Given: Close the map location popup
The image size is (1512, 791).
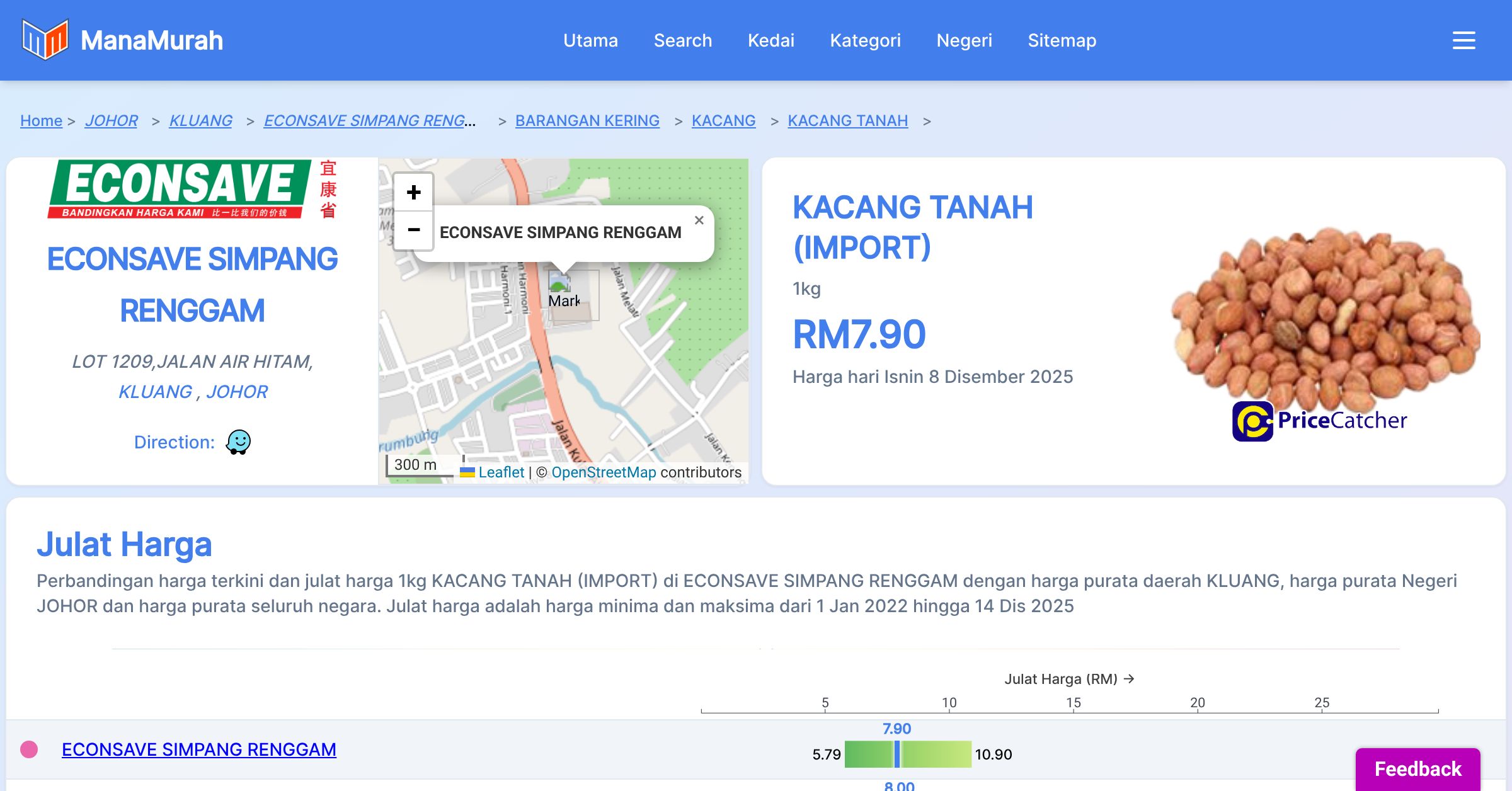Looking at the screenshot, I should [699, 220].
